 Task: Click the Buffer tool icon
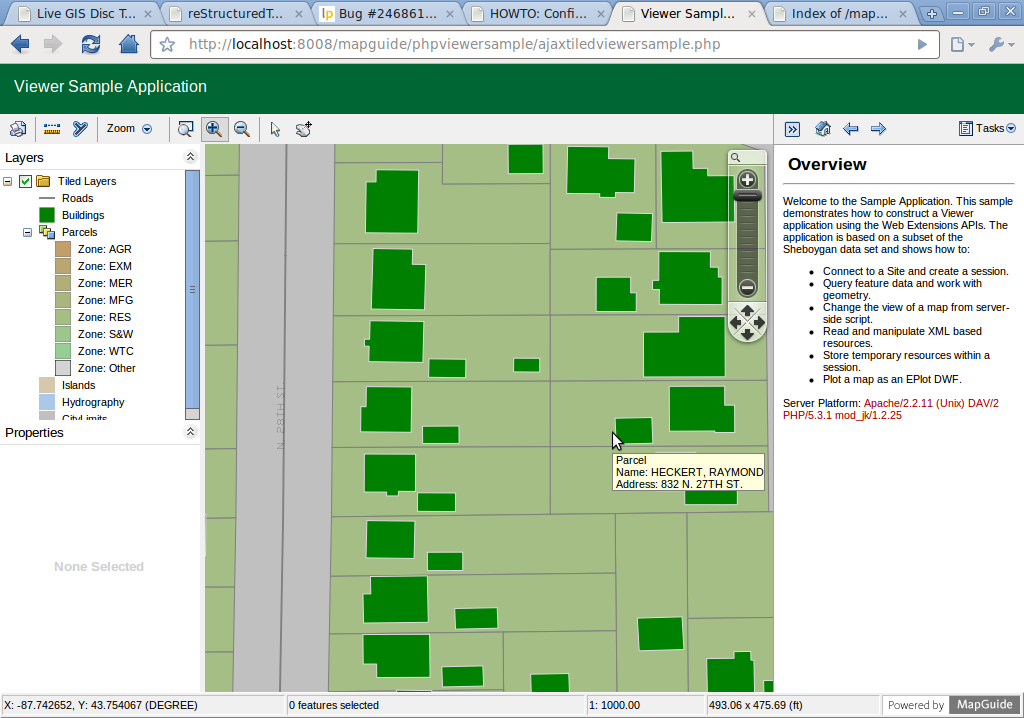click(x=80, y=129)
